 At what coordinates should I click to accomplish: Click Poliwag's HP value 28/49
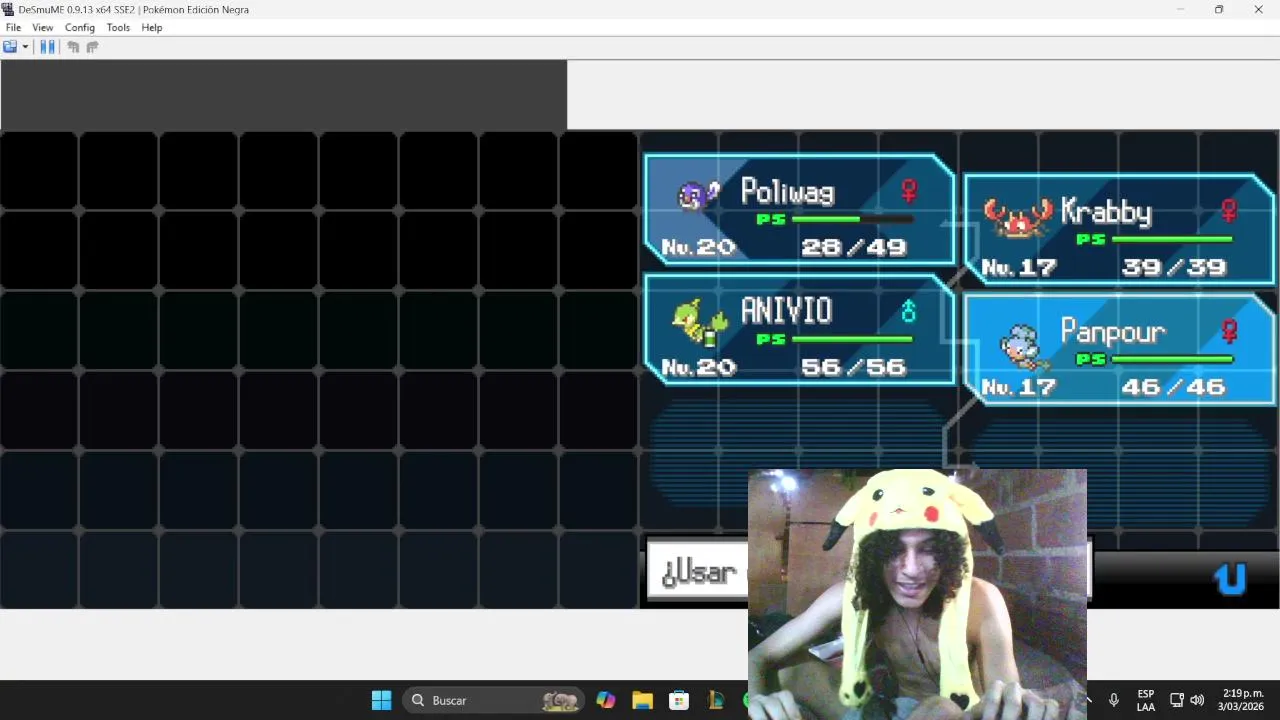(853, 247)
